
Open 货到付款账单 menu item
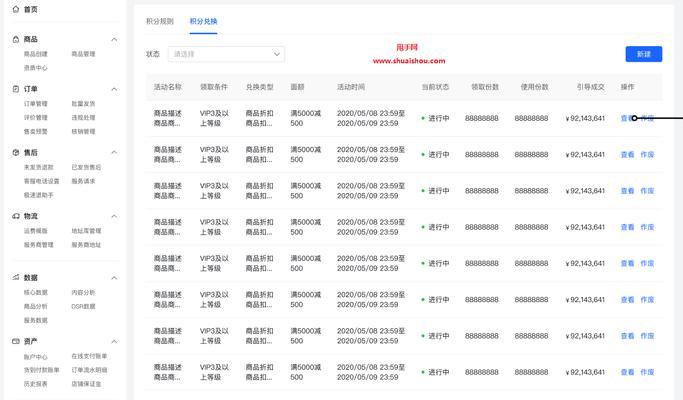41,370
